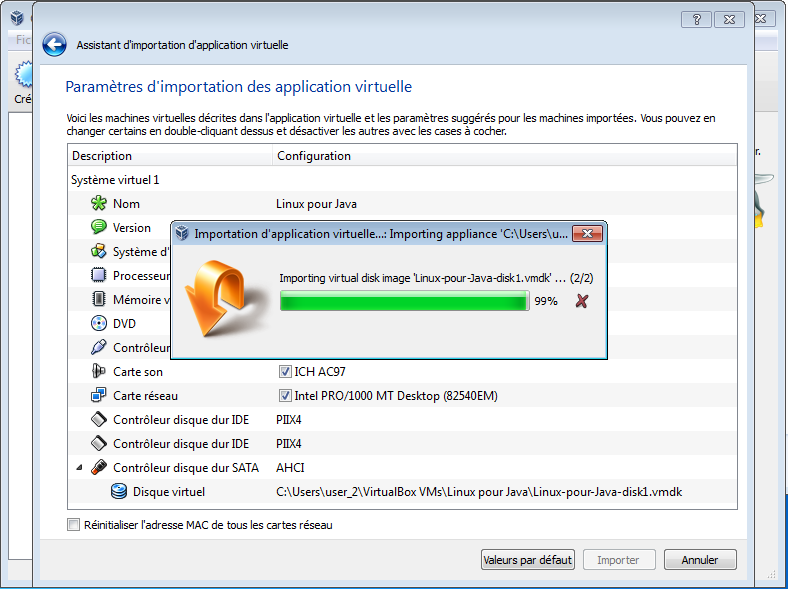788x589 pixels.
Task: Collapse the Contrôleur disque dur SATA node
Action: pos(79,467)
